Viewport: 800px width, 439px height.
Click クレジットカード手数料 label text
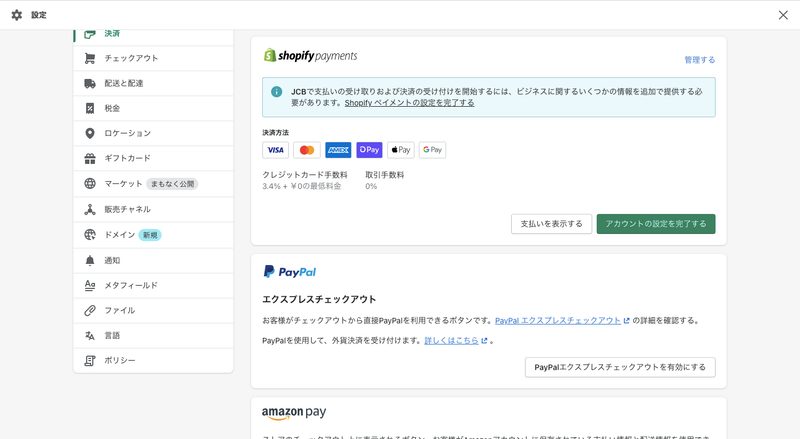[x=305, y=175]
